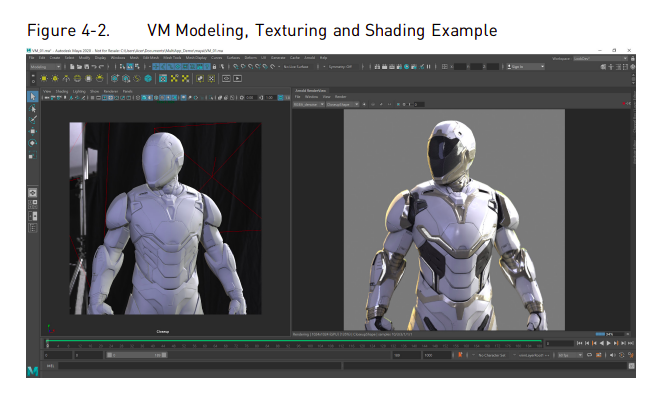
Task: Create an Arnold area light from shelf
Action: pyautogui.click(x=44, y=78)
